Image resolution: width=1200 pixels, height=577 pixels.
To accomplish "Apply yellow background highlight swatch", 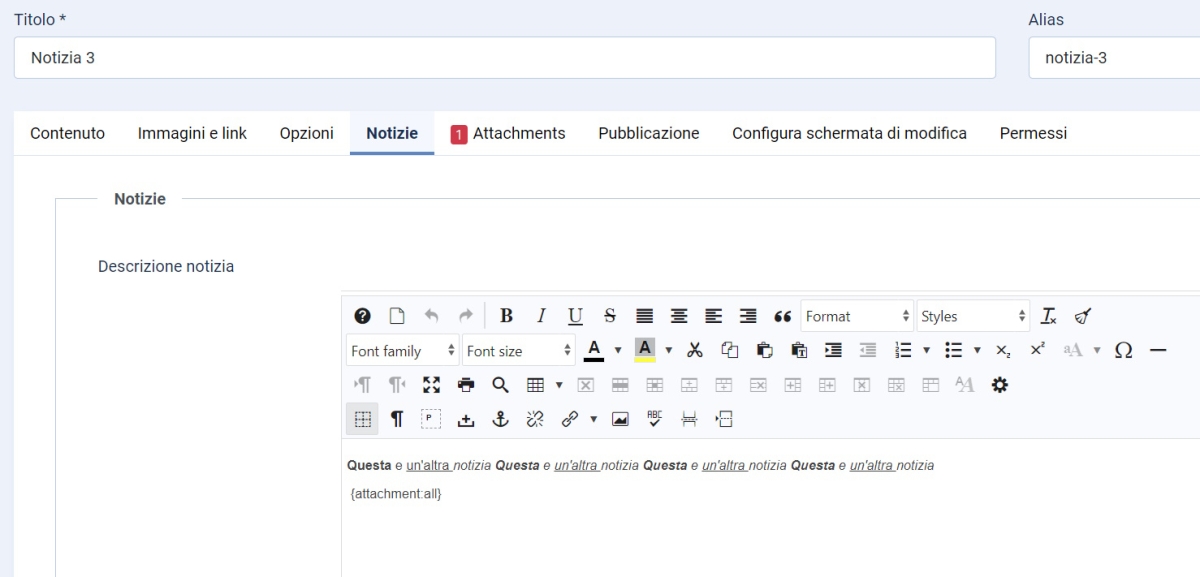I will 645,350.
